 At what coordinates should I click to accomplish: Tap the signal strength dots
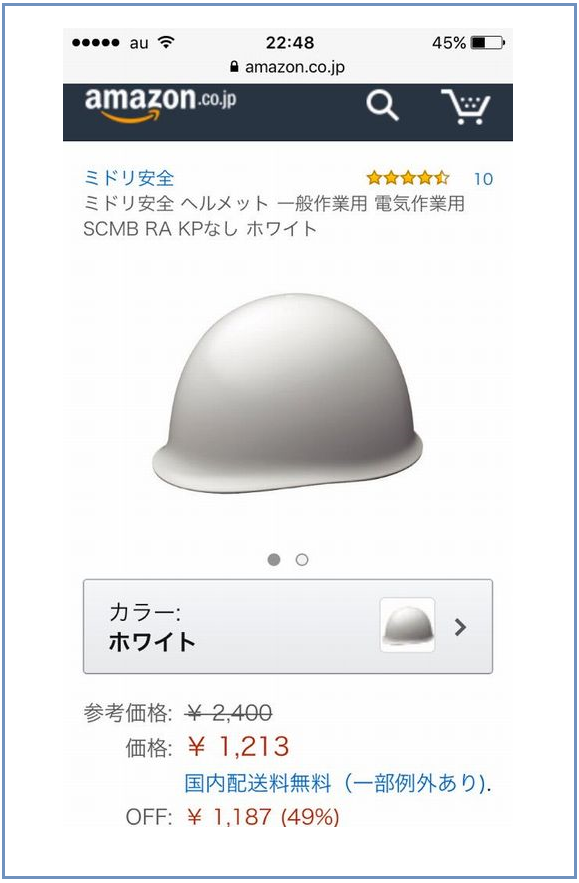(x=96, y=43)
